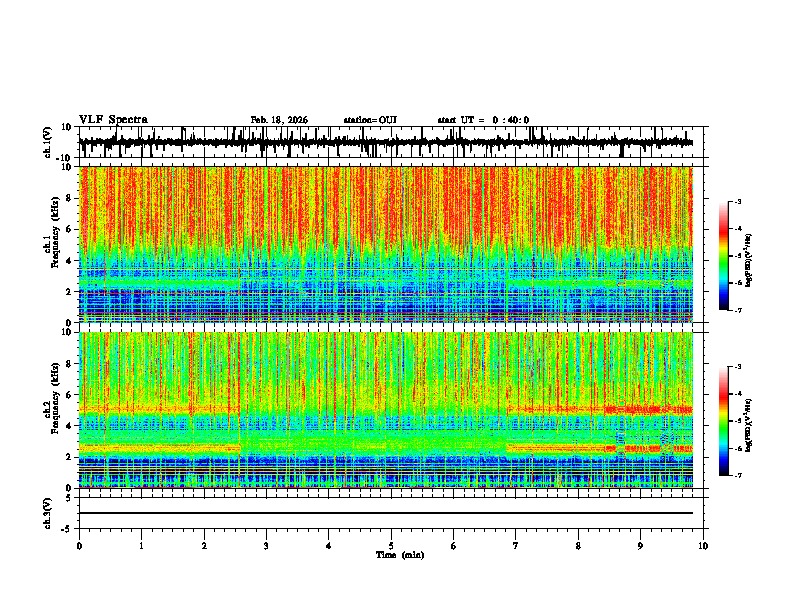Click the "2" tick on the time axis
This screenshot has height=612, width=792.
pos(204,546)
